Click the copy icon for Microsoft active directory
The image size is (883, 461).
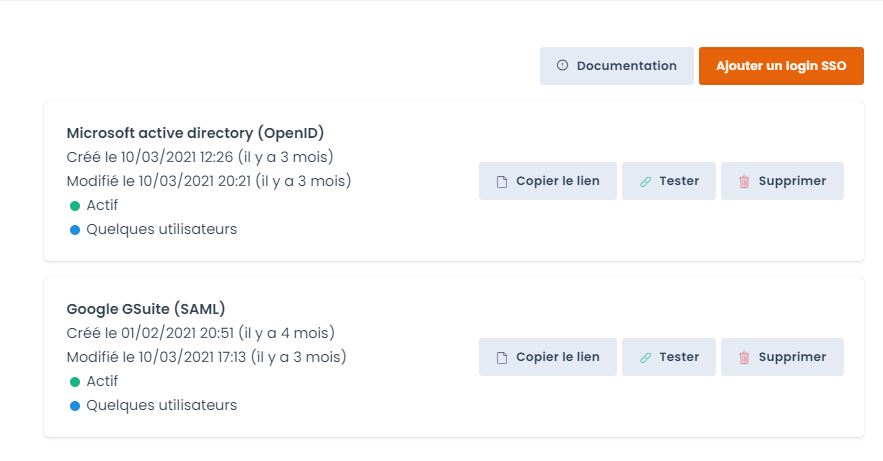(x=502, y=182)
